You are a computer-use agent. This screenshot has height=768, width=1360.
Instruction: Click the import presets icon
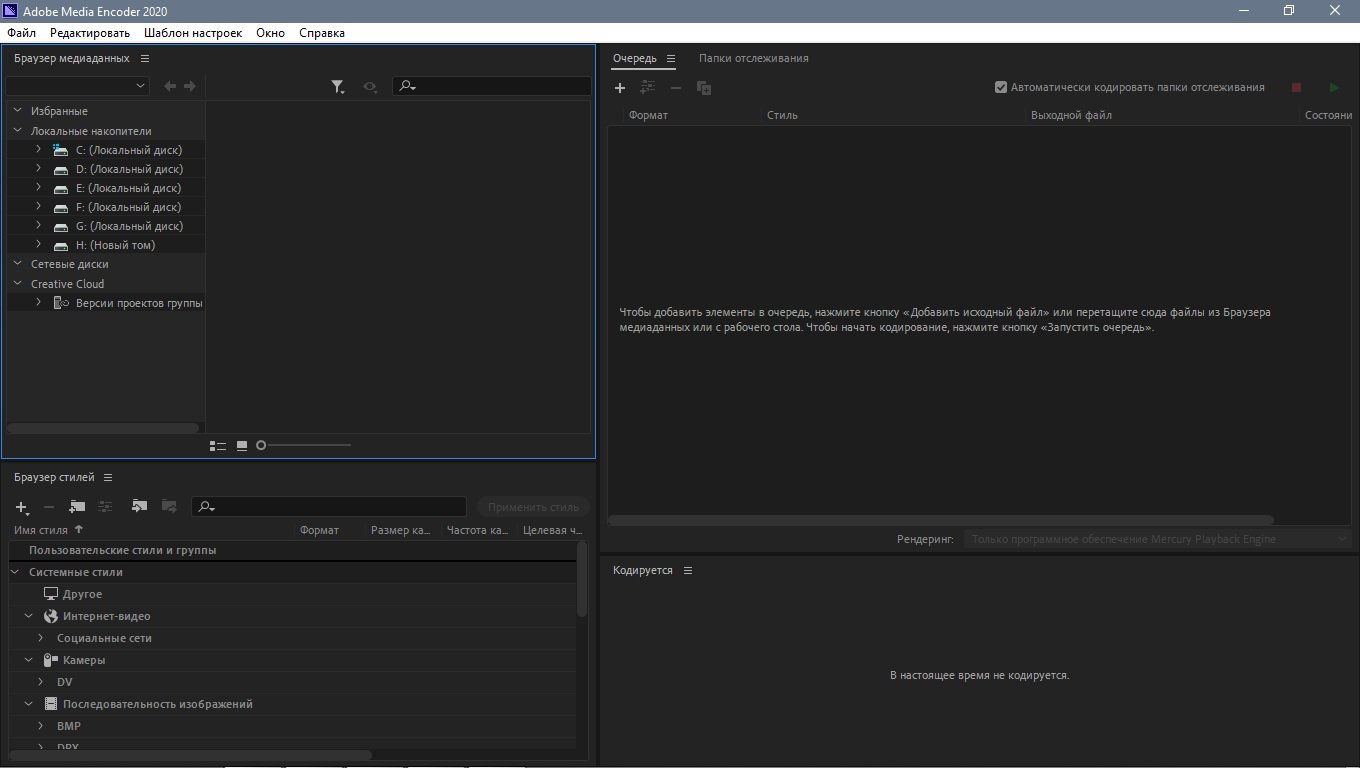click(139, 507)
